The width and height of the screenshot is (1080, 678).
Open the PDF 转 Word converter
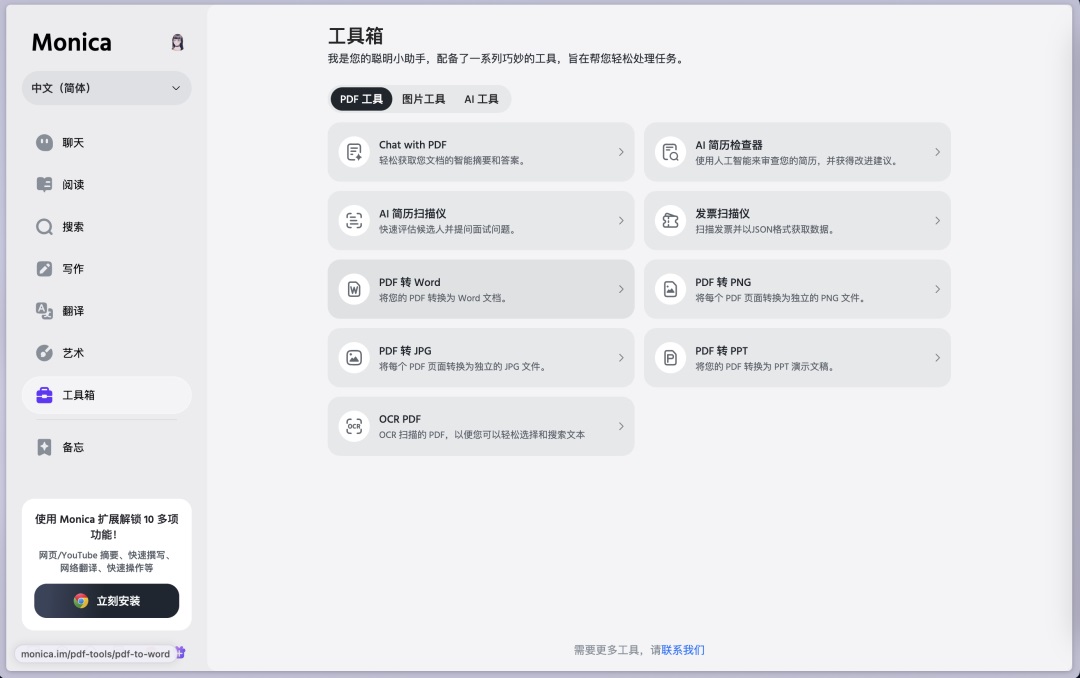(x=480, y=289)
